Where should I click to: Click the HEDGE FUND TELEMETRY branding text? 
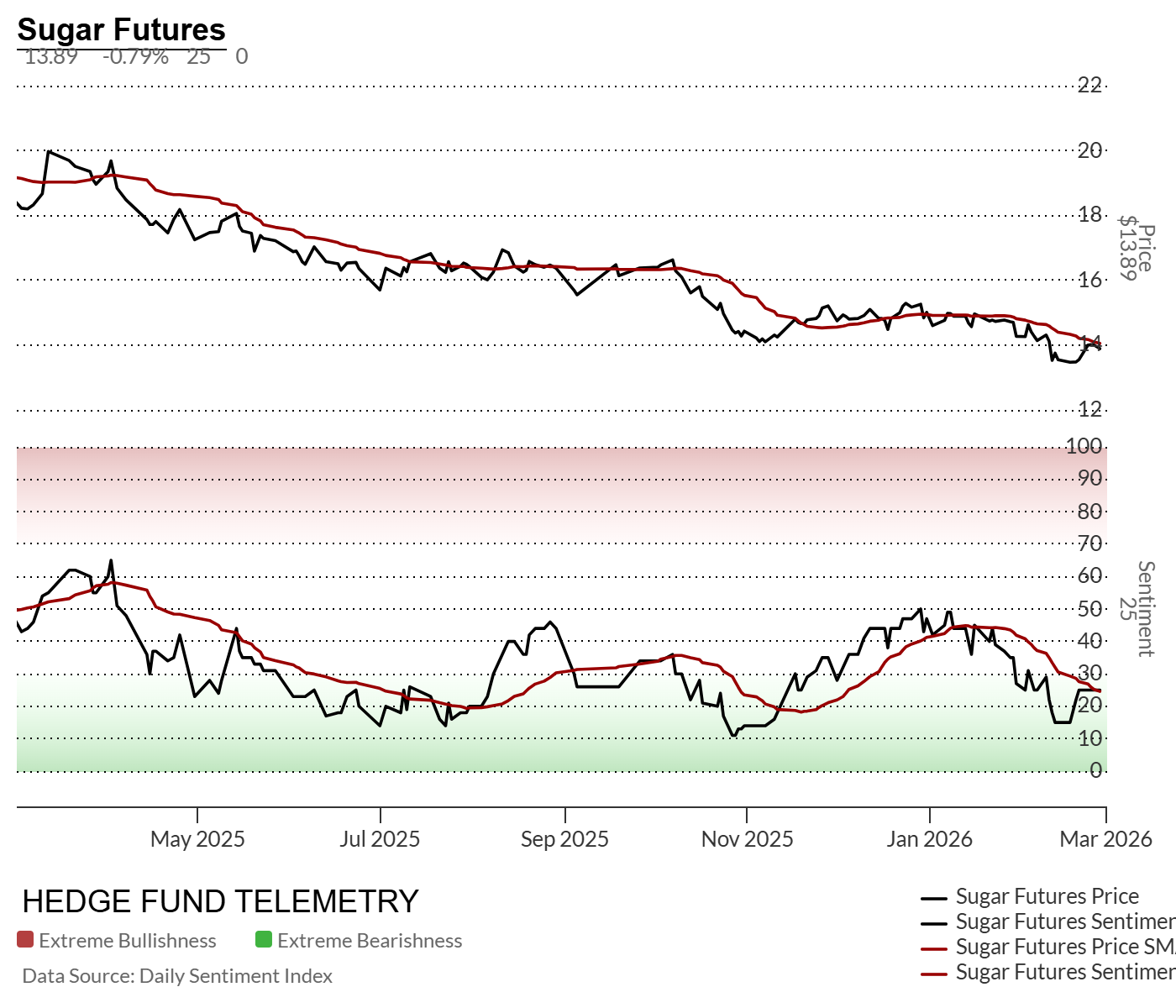(220, 901)
